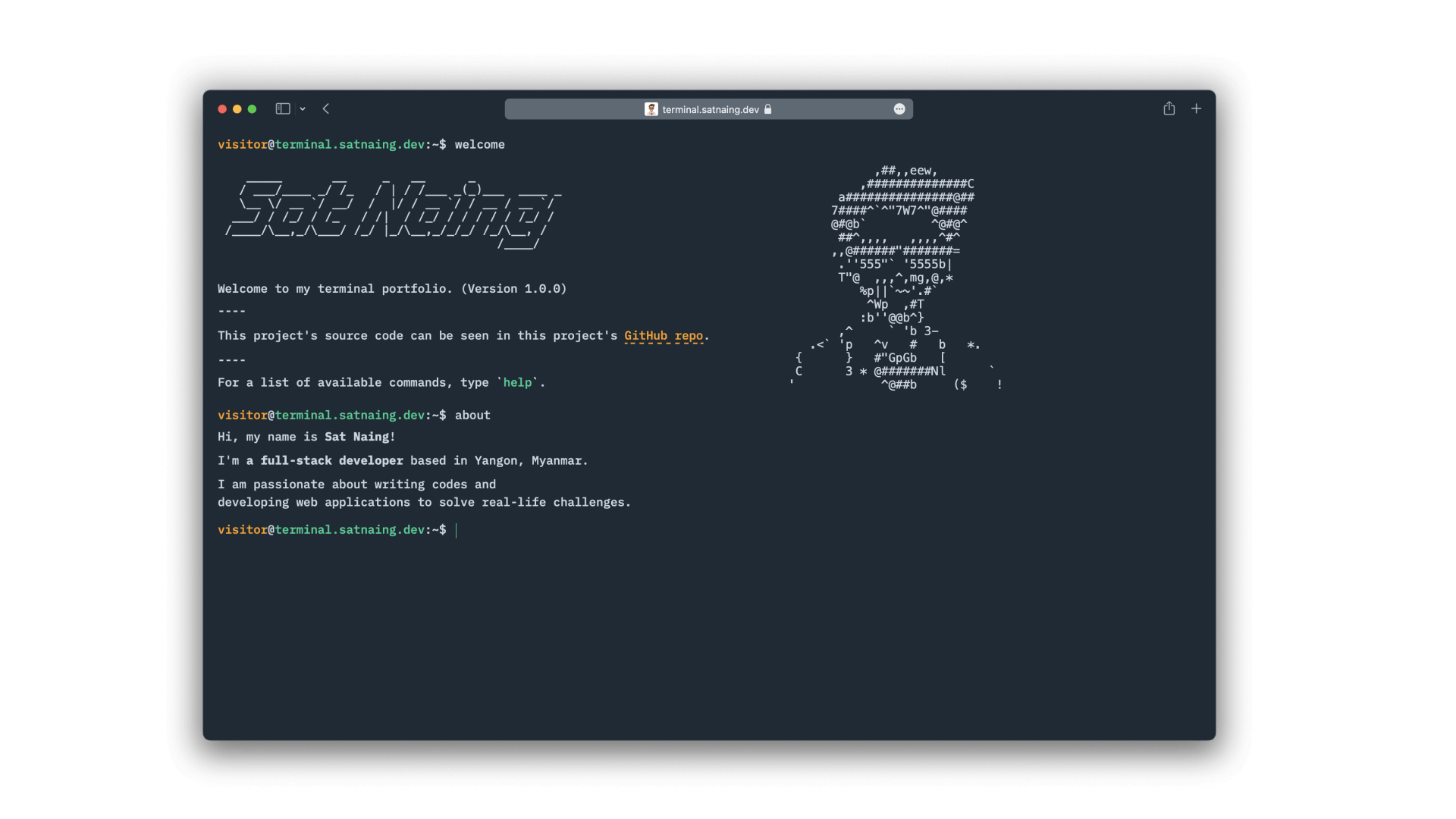Click the terminal tab dropdown chevron
The image size is (1456, 819).
click(300, 108)
